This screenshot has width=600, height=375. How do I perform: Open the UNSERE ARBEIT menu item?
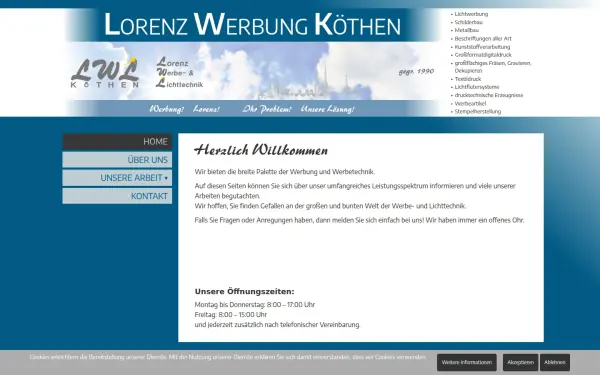[117, 178]
